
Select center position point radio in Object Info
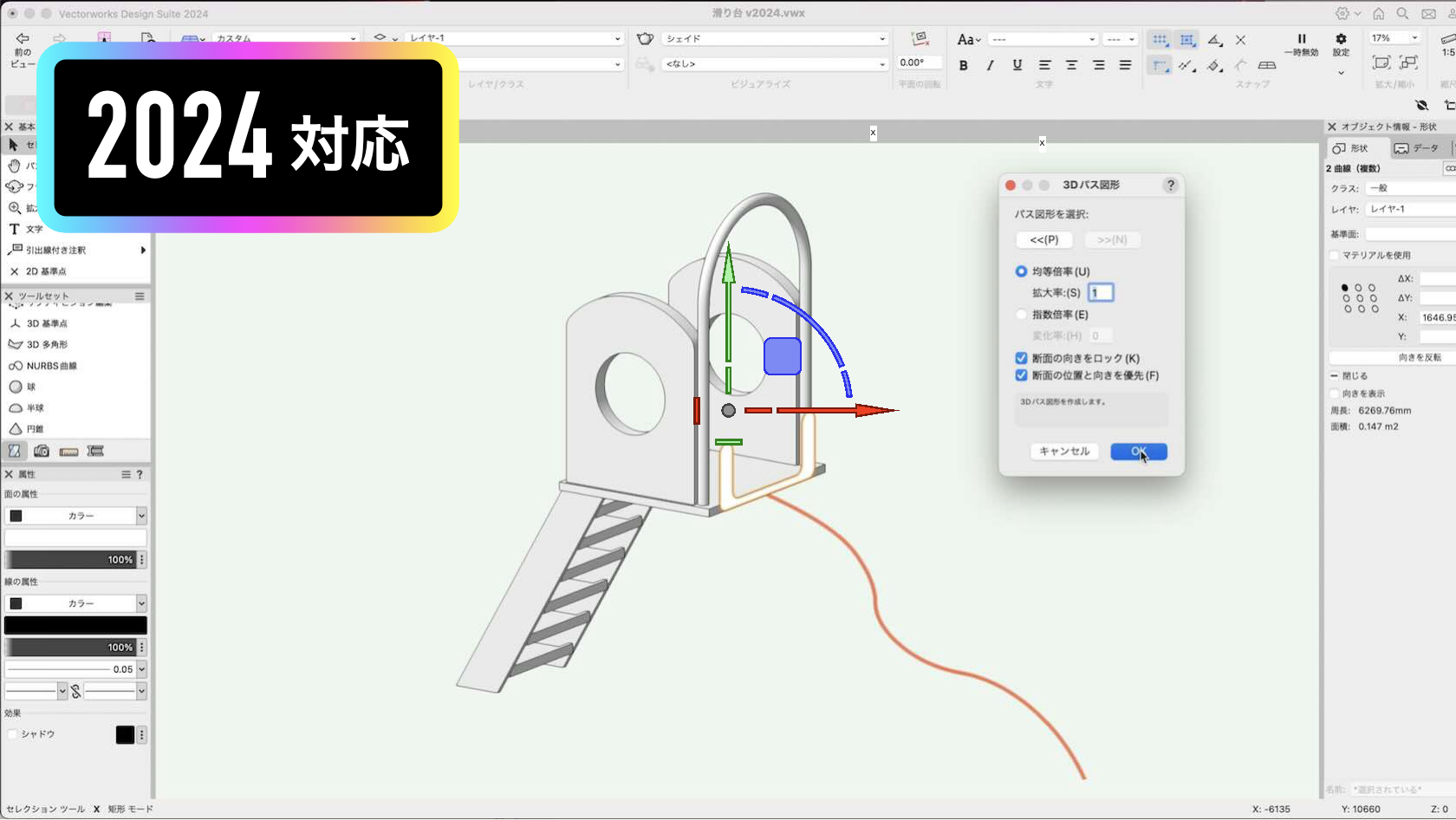pos(1359,298)
